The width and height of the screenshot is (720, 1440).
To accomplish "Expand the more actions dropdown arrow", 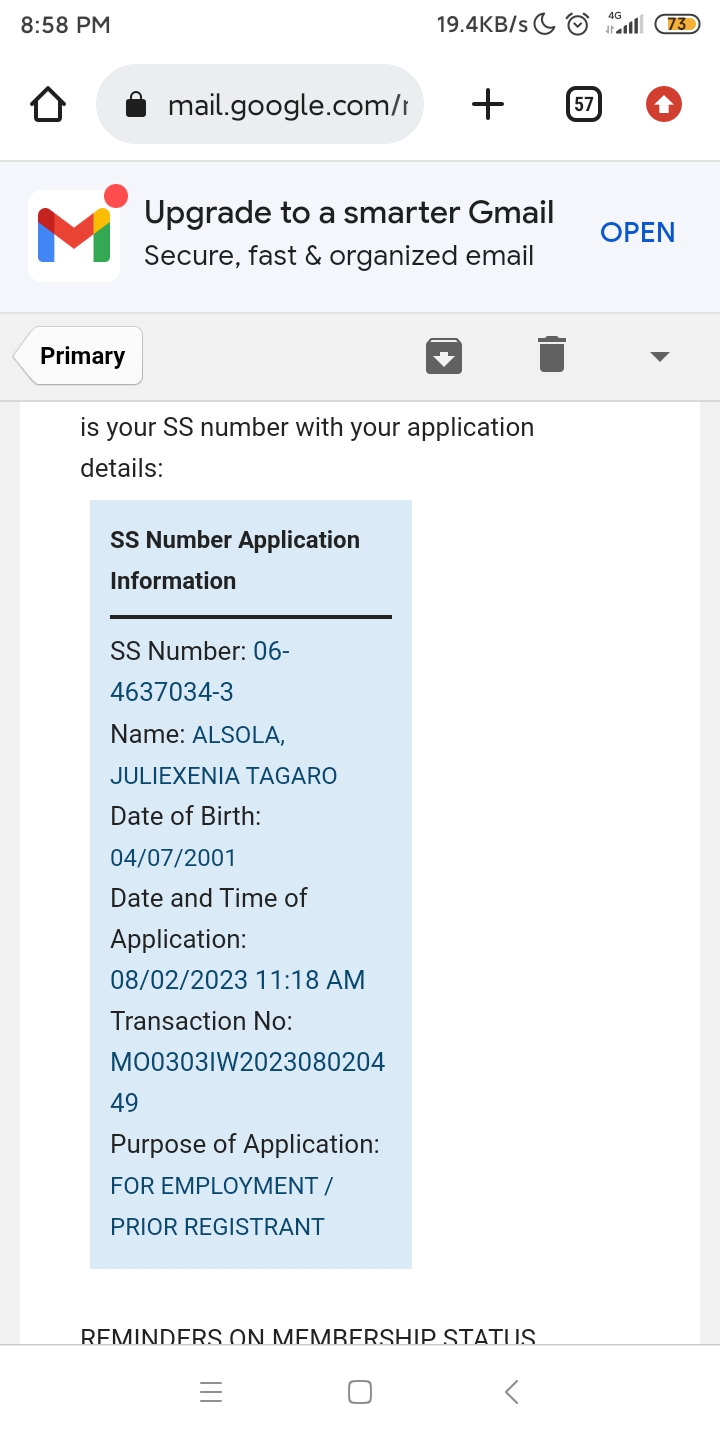I will tap(659, 356).
